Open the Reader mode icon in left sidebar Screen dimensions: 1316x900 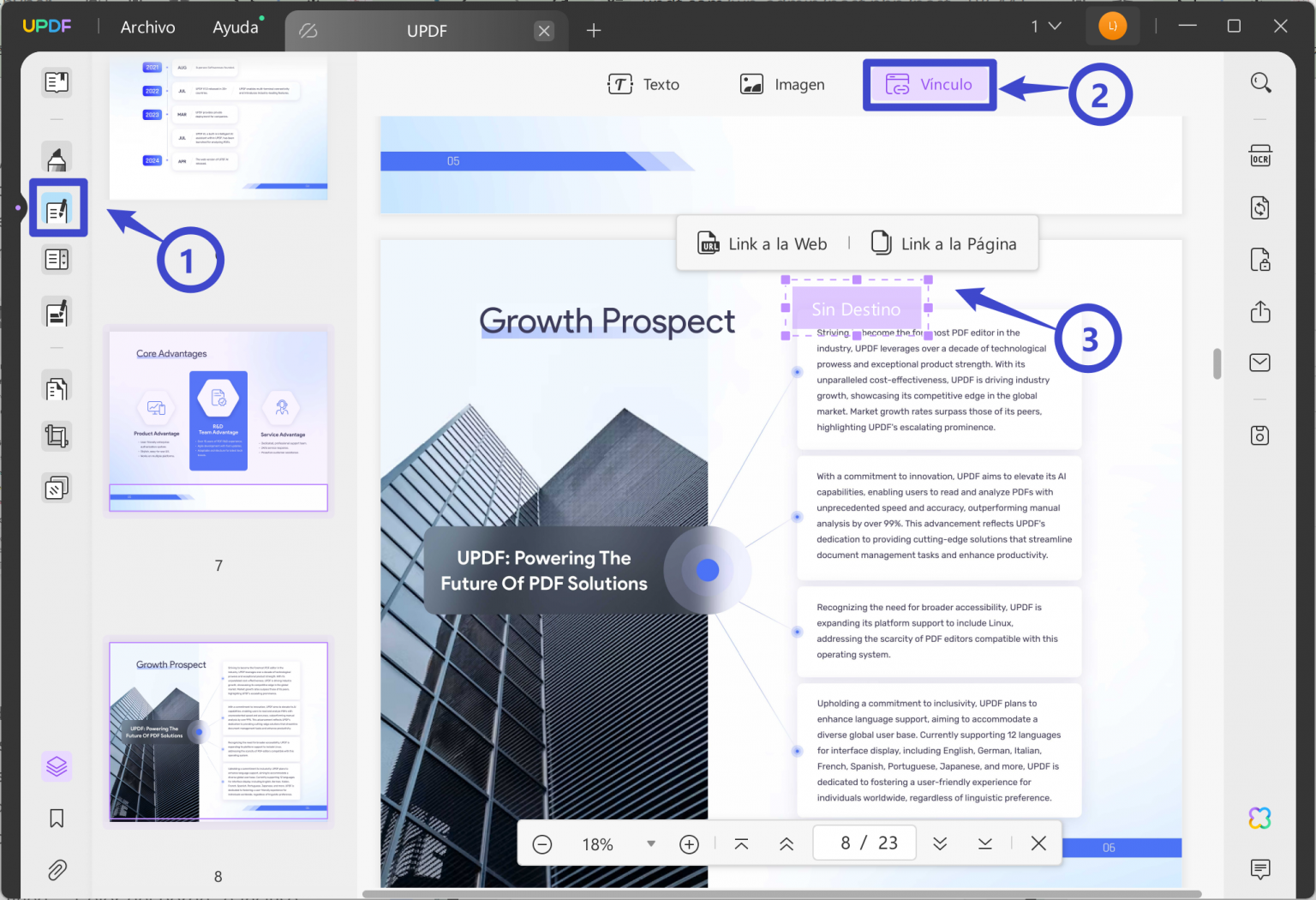(x=57, y=82)
